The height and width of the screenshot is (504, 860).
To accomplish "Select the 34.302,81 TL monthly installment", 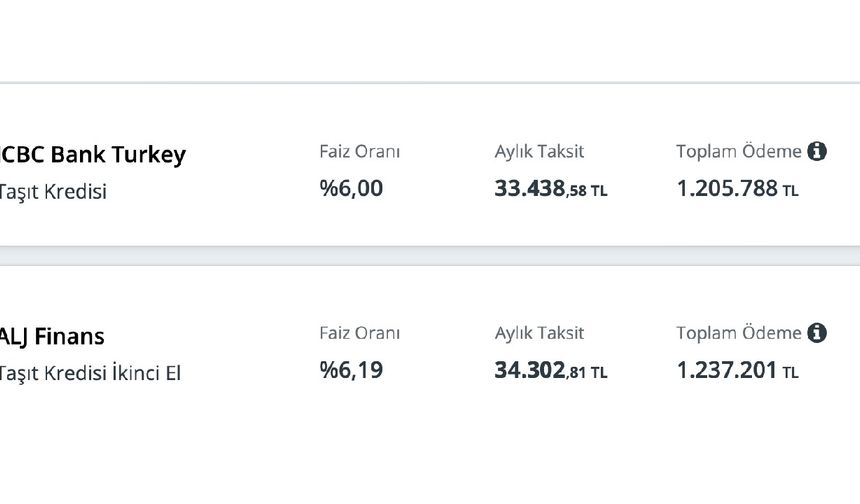I will [550, 371].
